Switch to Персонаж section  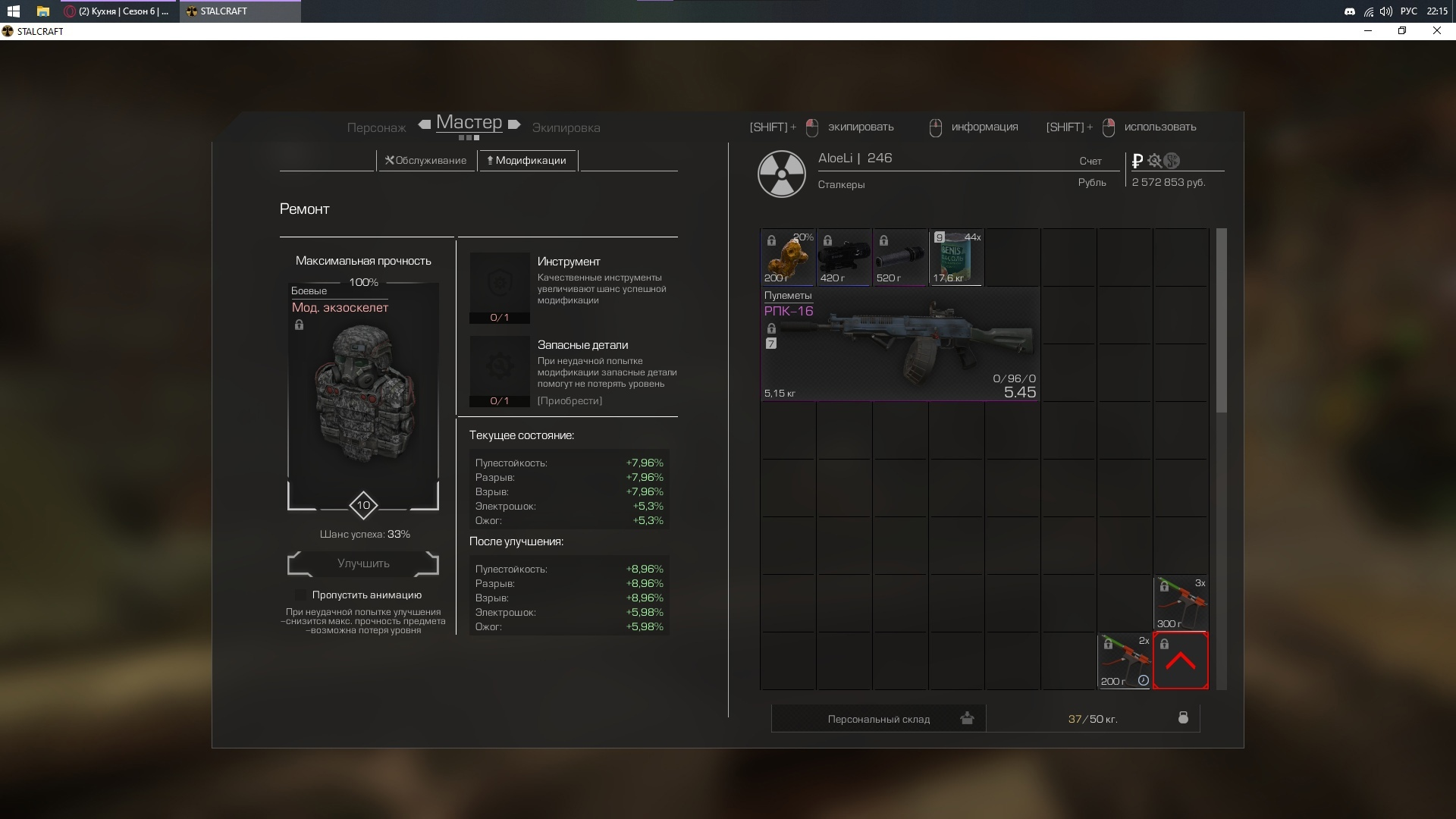pyautogui.click(x=376, y=127)
